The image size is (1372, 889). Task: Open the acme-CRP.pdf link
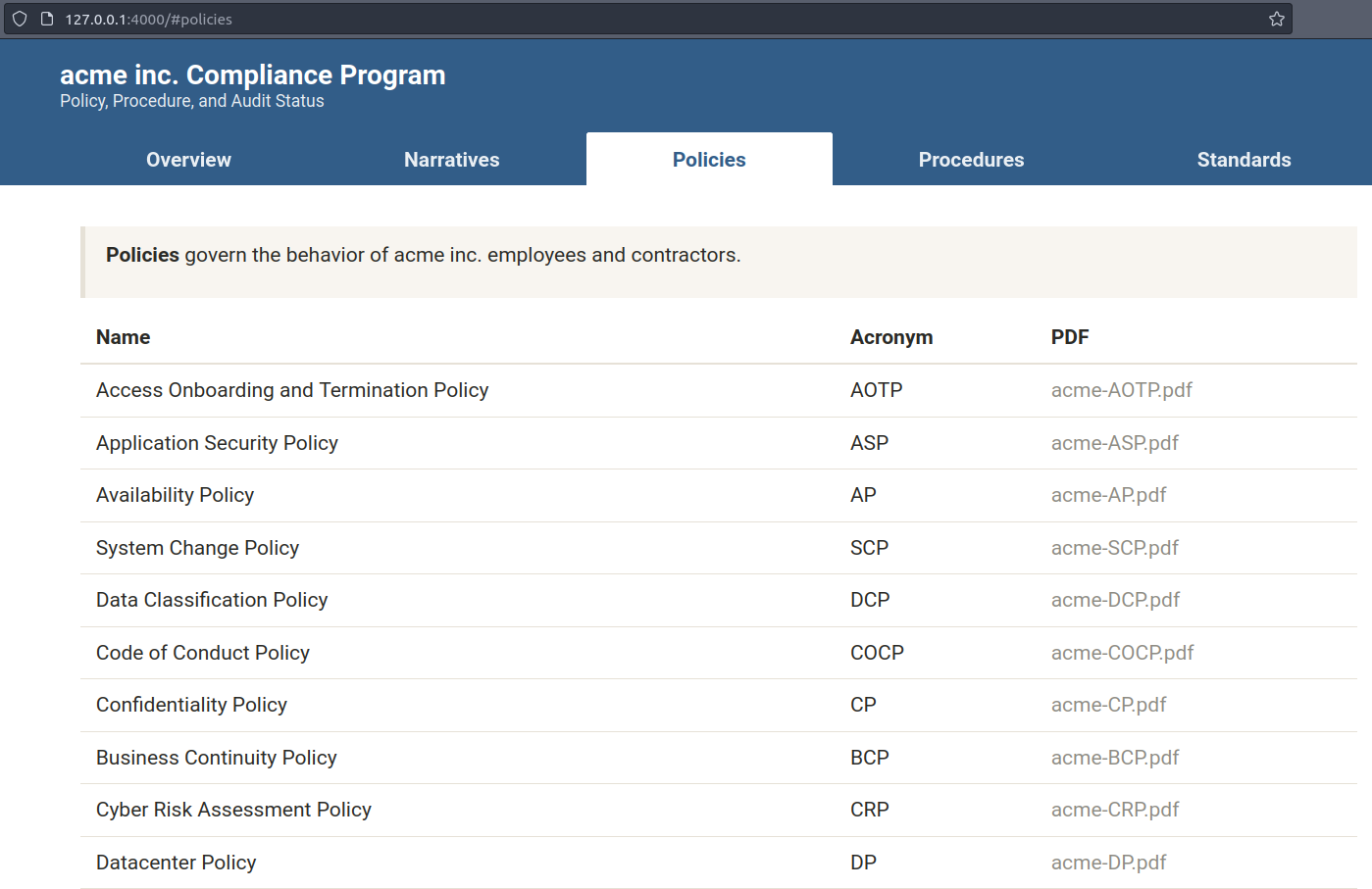click(x=1114, y=810)
